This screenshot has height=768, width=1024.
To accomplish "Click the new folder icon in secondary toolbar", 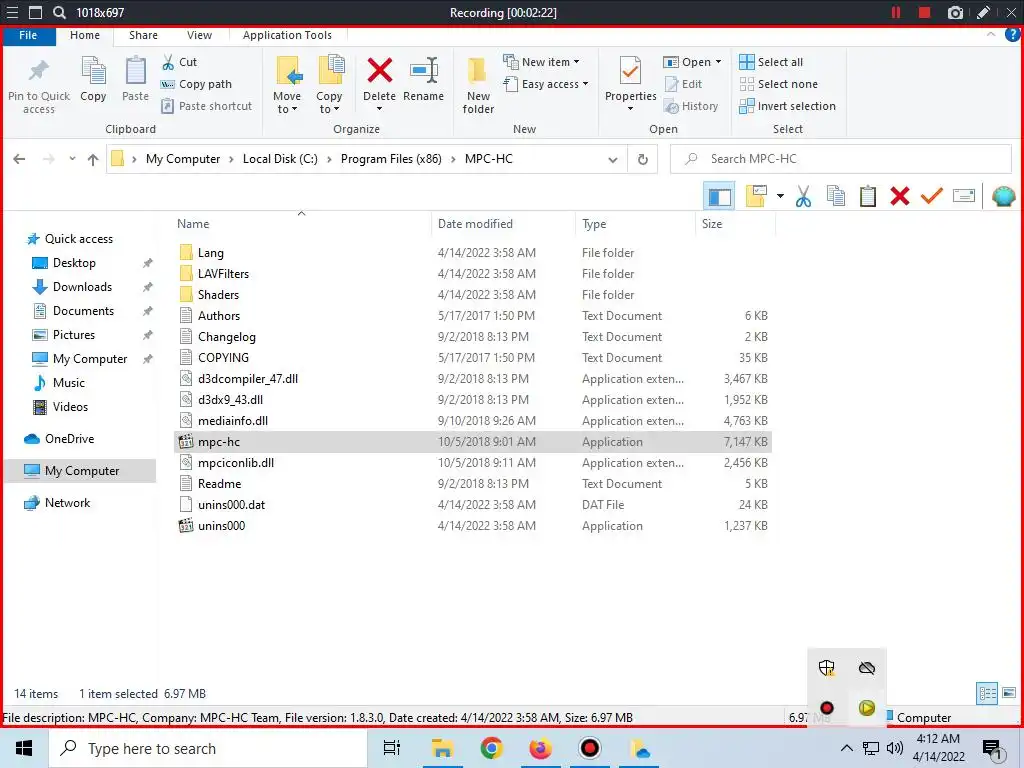I will [x=756, y=196].
